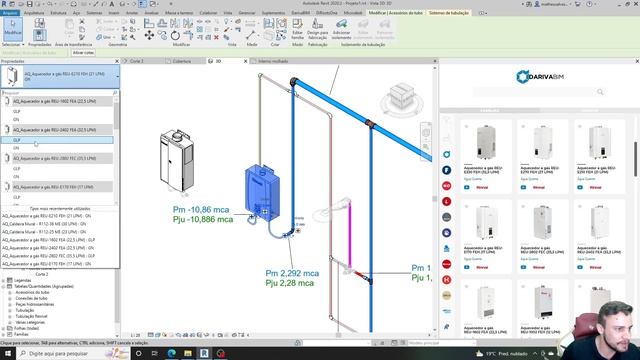This screenshot has height=360, width=640.
Task: Expand the Folhas (todas) tree node
Action: click(3, 328)
